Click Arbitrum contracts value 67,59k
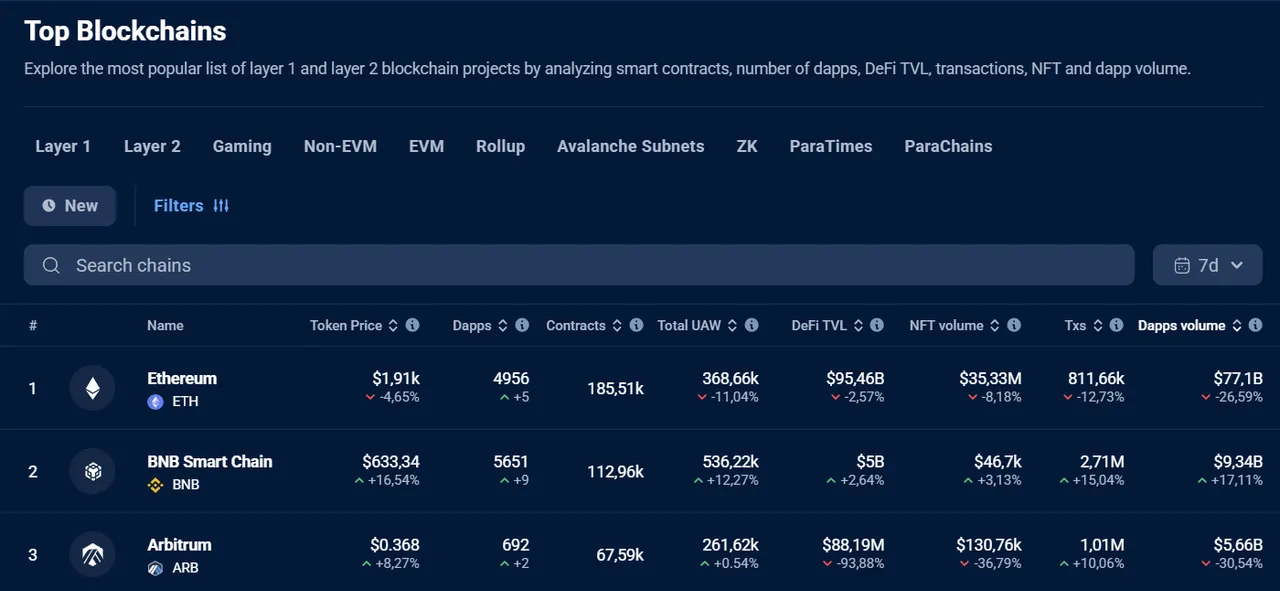This screenshot has width=1280, height=591. point(620,554)
